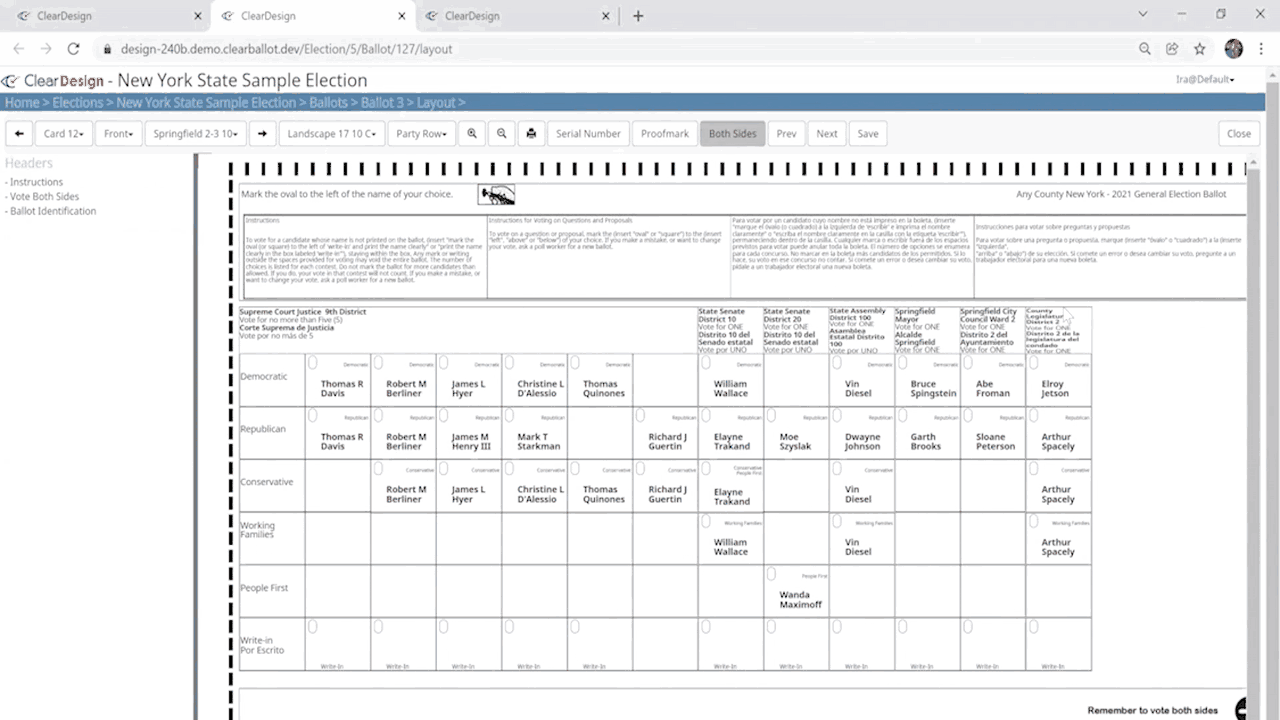
Task: Click the Proofmark button
Action: 665,134
